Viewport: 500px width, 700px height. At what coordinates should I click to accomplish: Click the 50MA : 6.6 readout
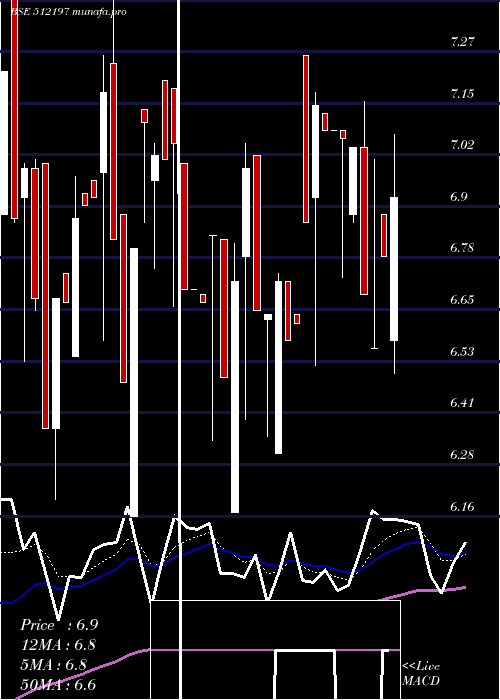(x=58, y=684)
